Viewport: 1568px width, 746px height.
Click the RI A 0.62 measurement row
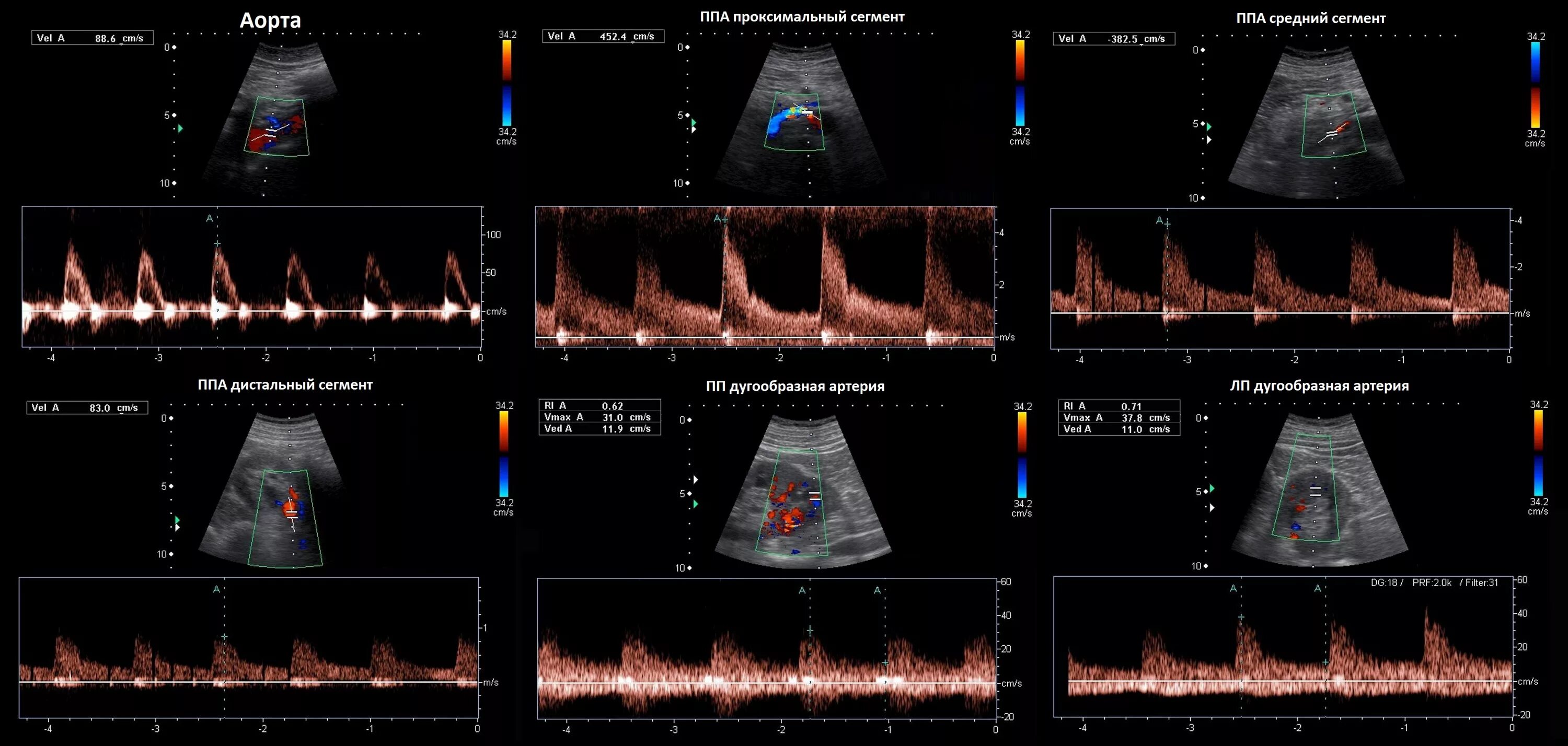click(x=599, y=406)
